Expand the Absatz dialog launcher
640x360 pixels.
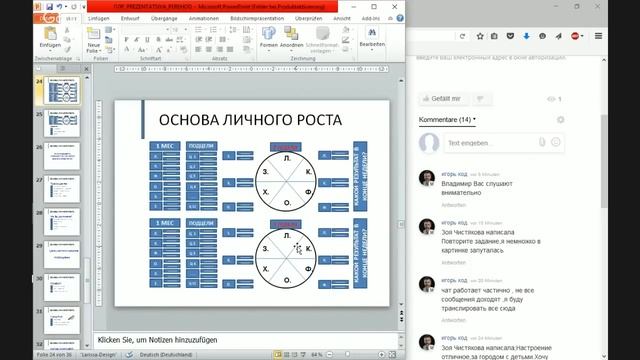(x=253, y=59)
